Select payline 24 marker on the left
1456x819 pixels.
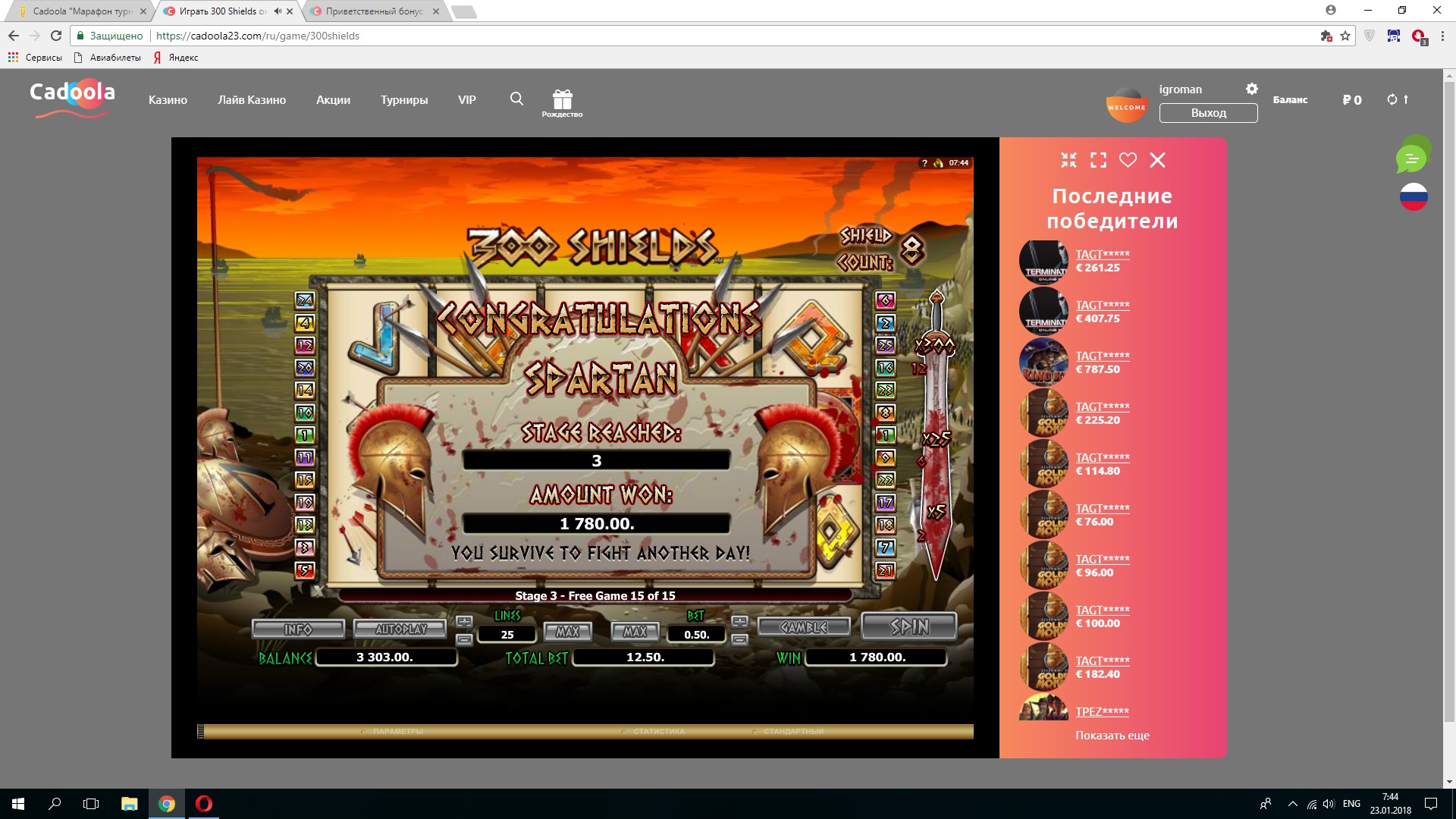click(305, 300)
